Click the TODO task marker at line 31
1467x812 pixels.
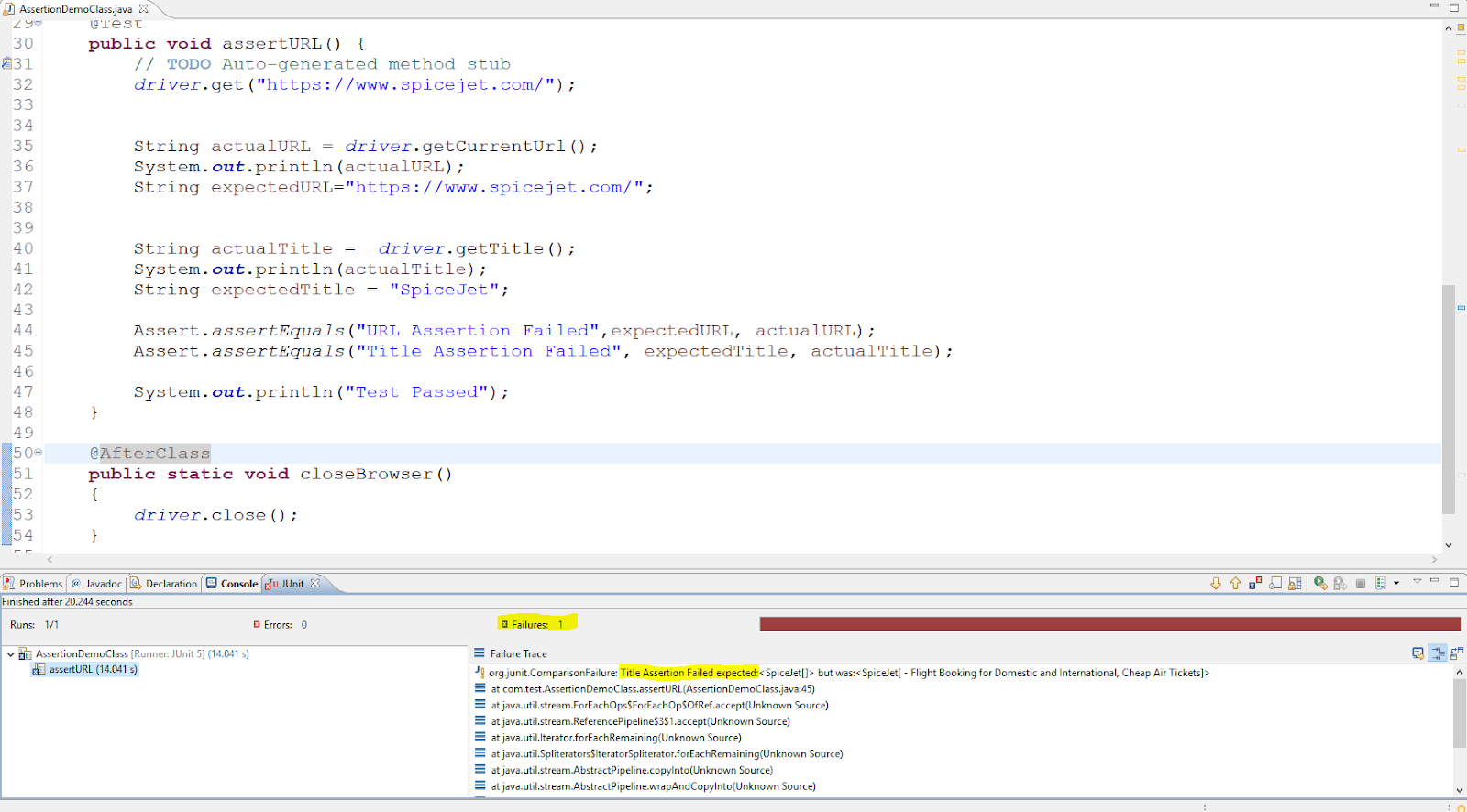(6, 63)
